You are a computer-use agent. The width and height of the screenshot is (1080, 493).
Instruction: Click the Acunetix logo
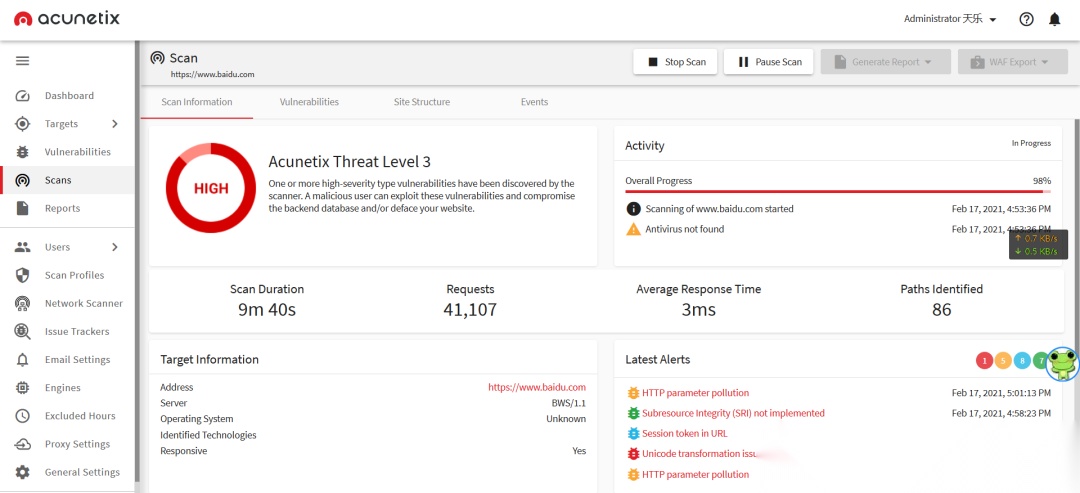click(66, 19)
